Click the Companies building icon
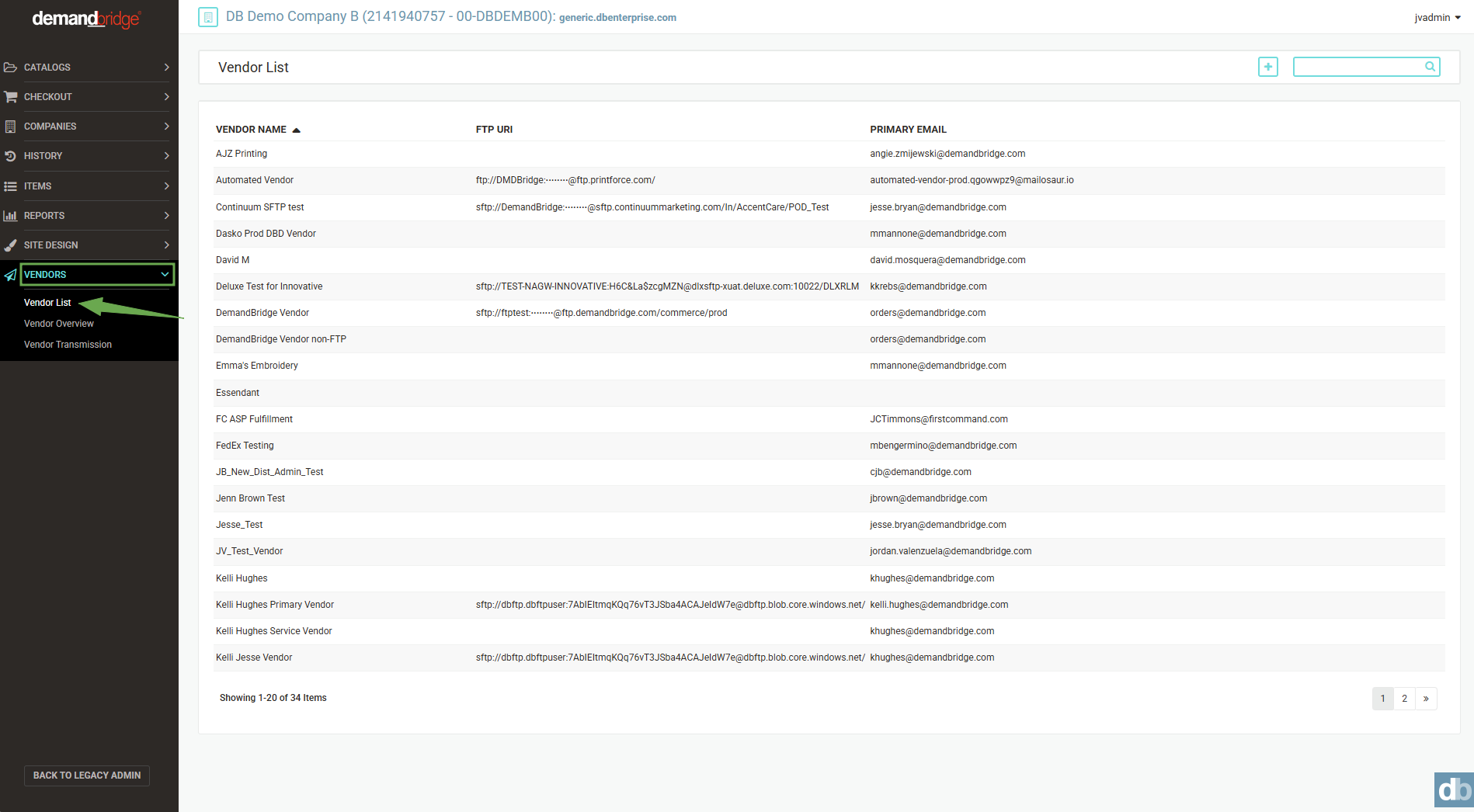The image size is (1474, 812). coord(10,127)
